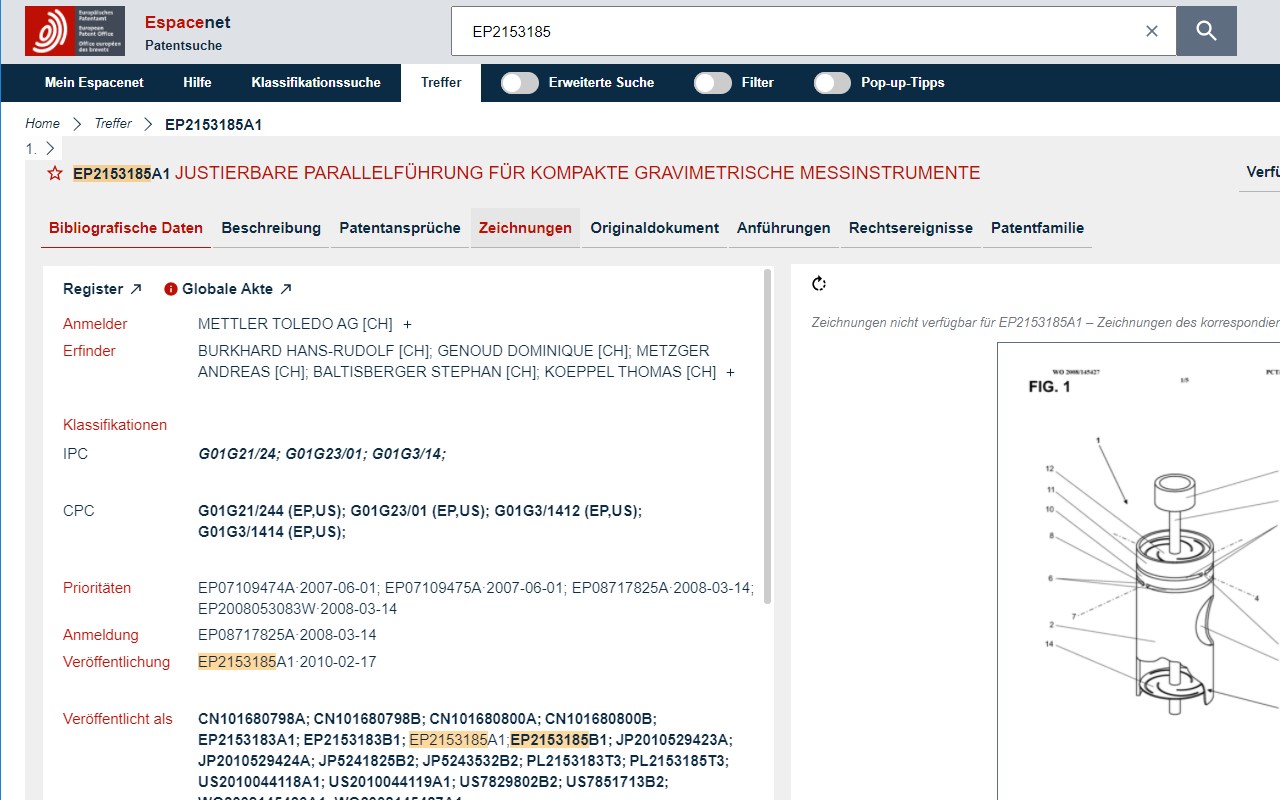This screenshot has width=1280, height=800.
Task: Select the Treffer tab
Action: tap(441, 83)
